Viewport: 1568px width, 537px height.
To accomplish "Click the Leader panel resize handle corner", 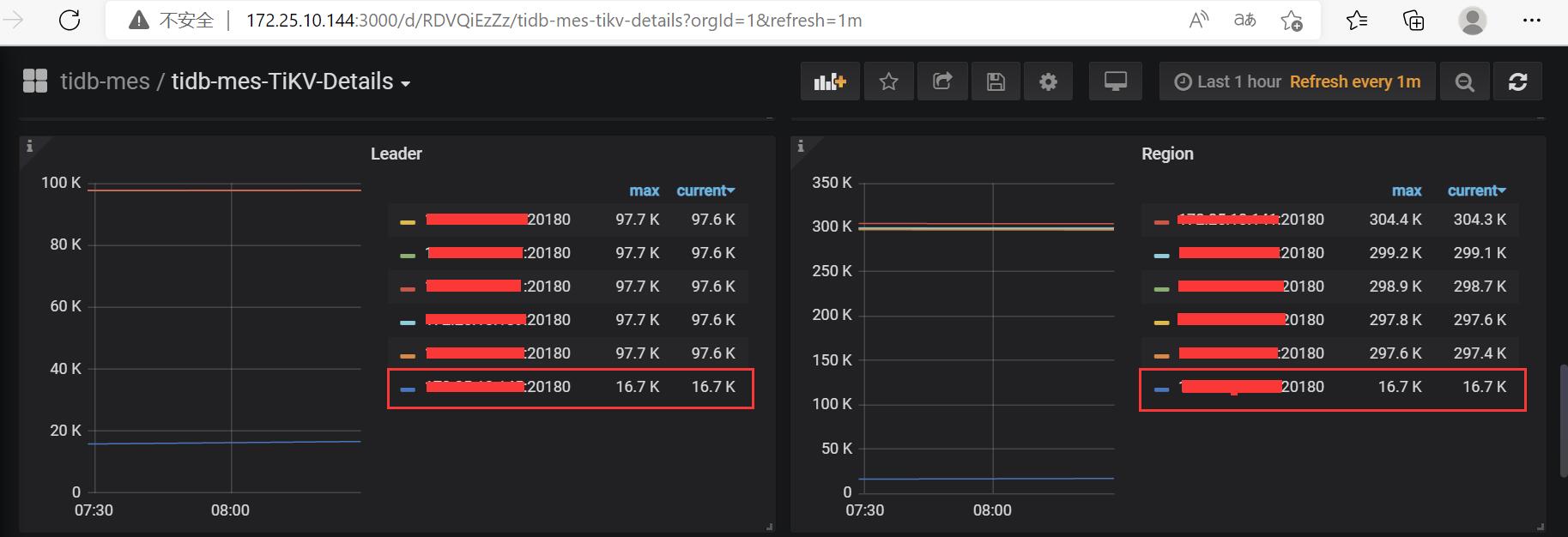I will pos(769,526).
